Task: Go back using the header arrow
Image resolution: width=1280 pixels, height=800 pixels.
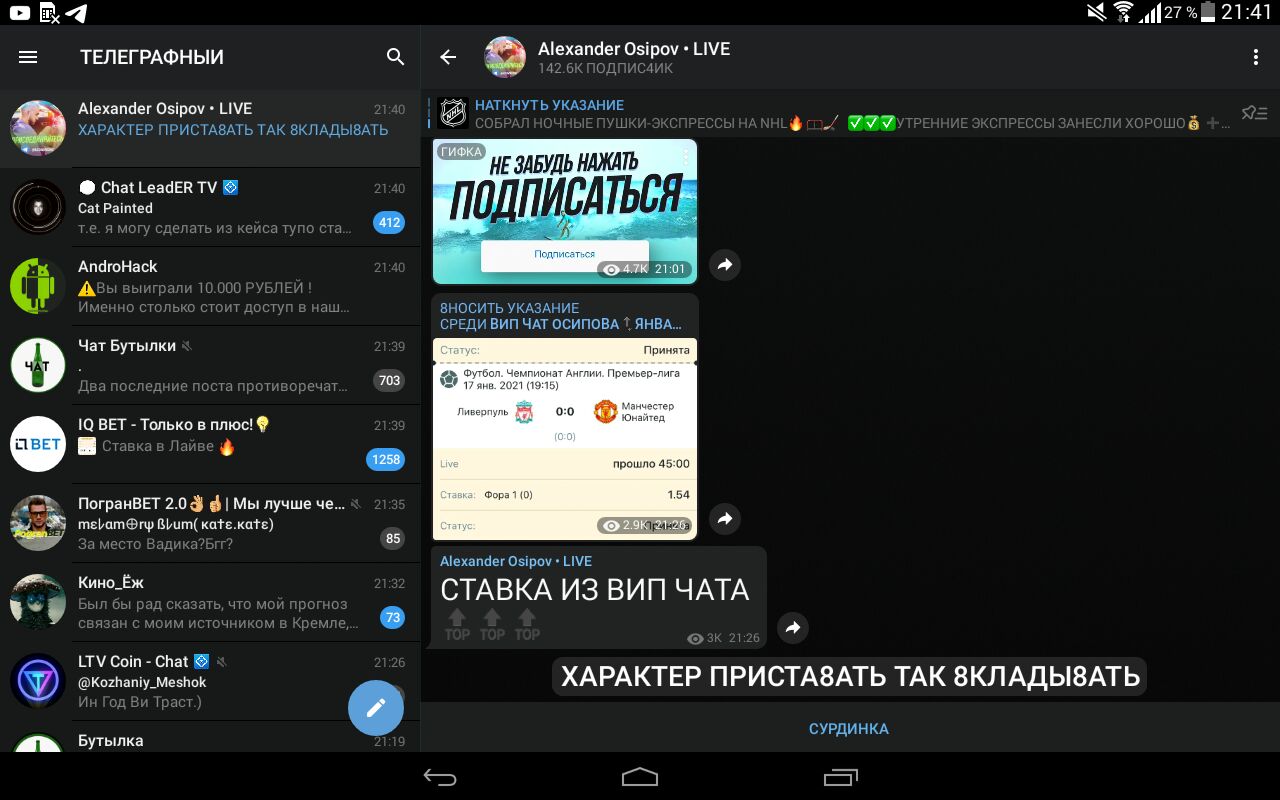Action: 448,57
